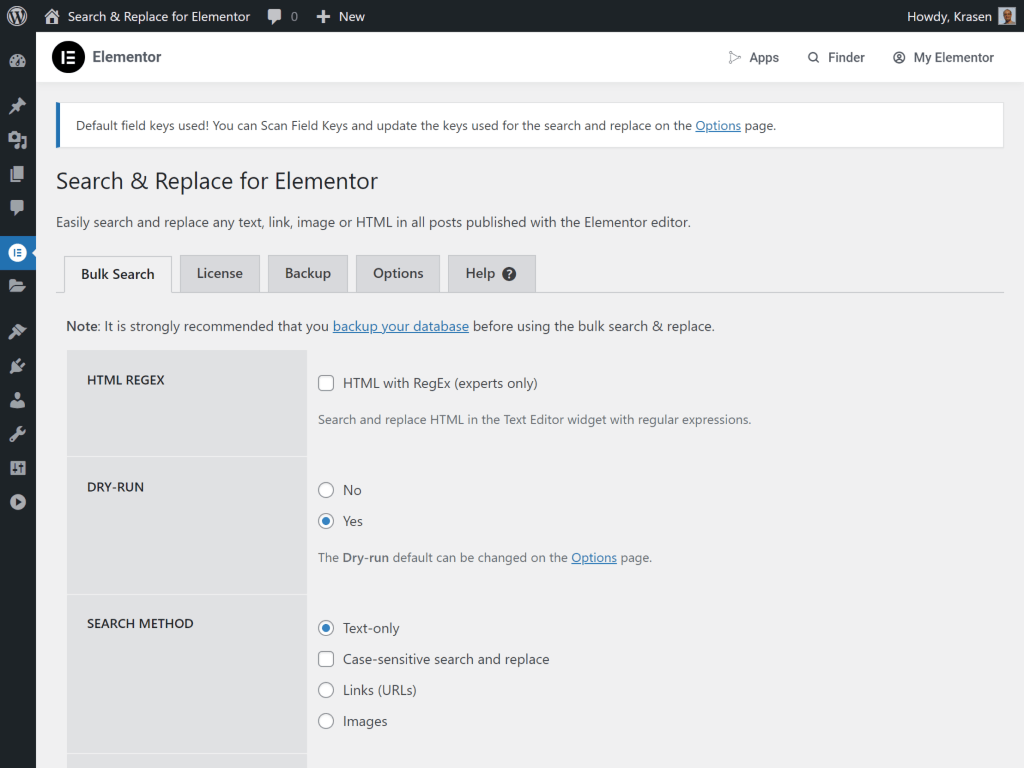Click the SEARCH METHOD row label
The width and height of the screenshot is (1024, 768).
(x=140, y=624)
